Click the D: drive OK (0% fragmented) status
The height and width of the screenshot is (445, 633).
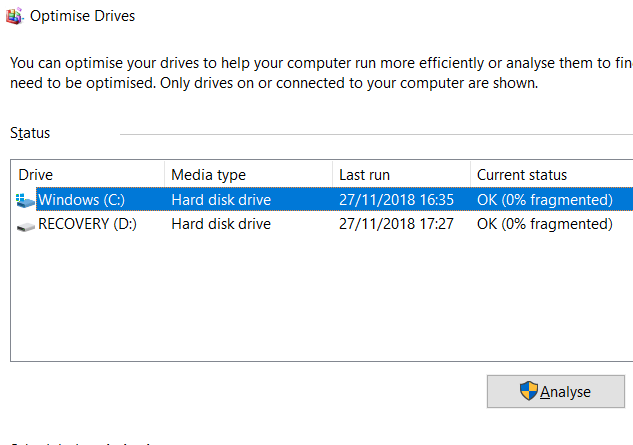(x=544, y=224)
